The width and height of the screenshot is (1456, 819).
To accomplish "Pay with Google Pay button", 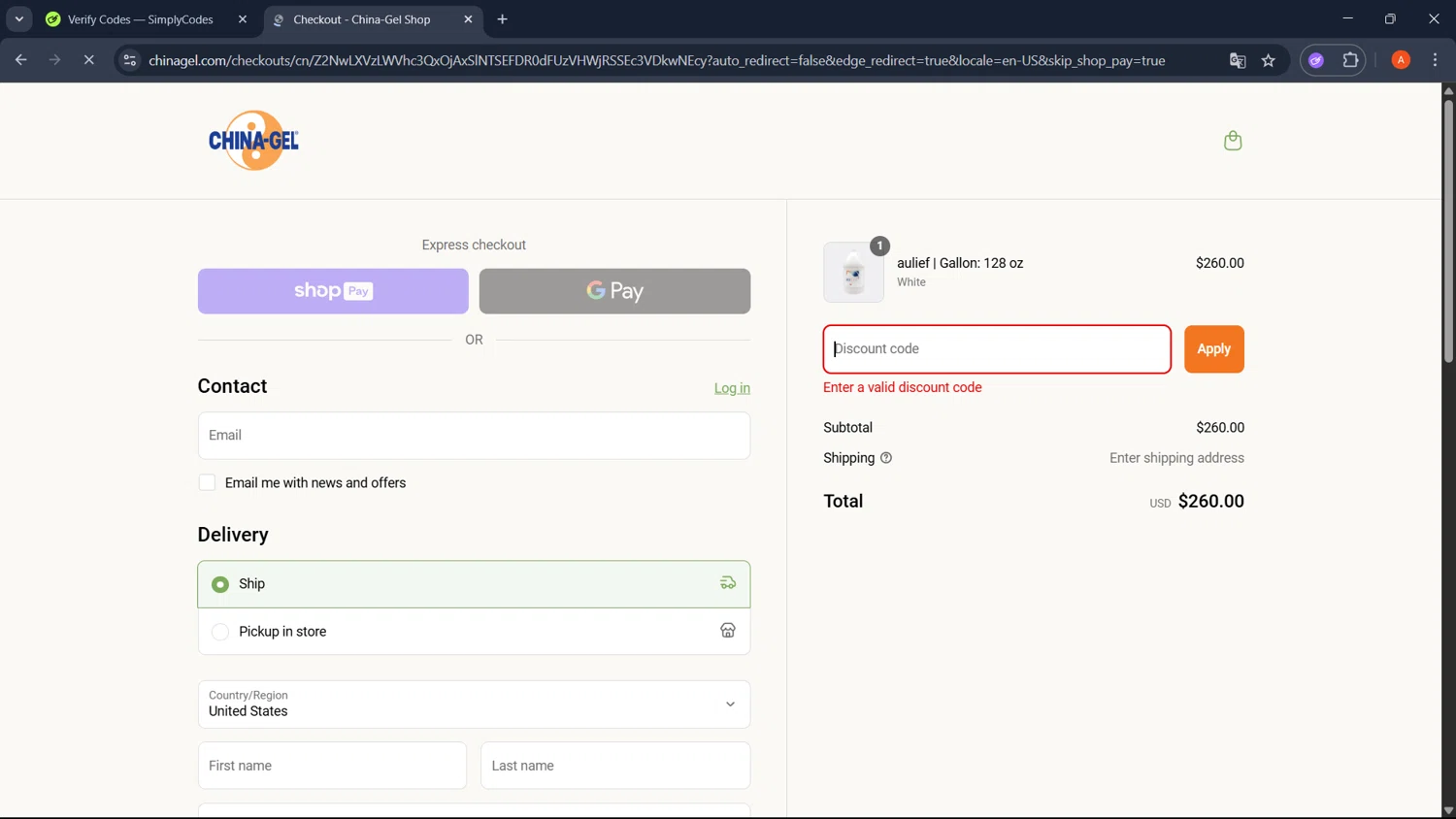I will (x=614, y=291).
